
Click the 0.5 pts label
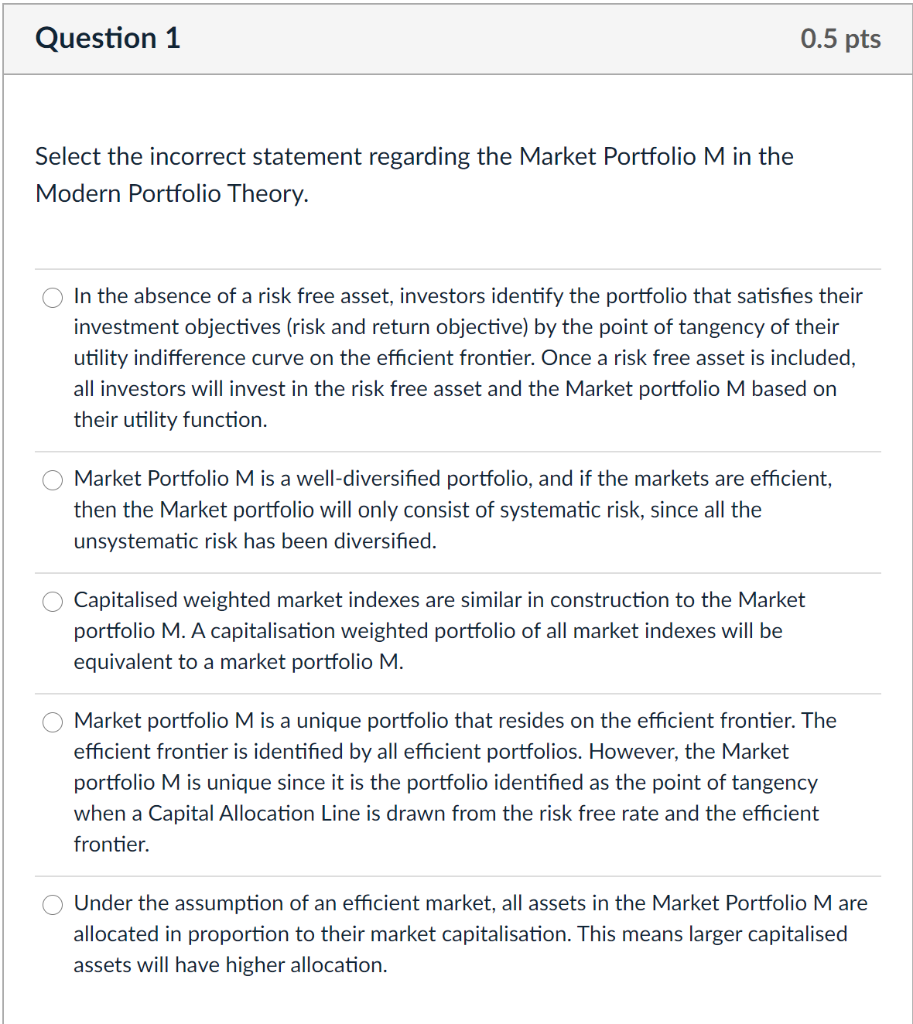(840, 39)
